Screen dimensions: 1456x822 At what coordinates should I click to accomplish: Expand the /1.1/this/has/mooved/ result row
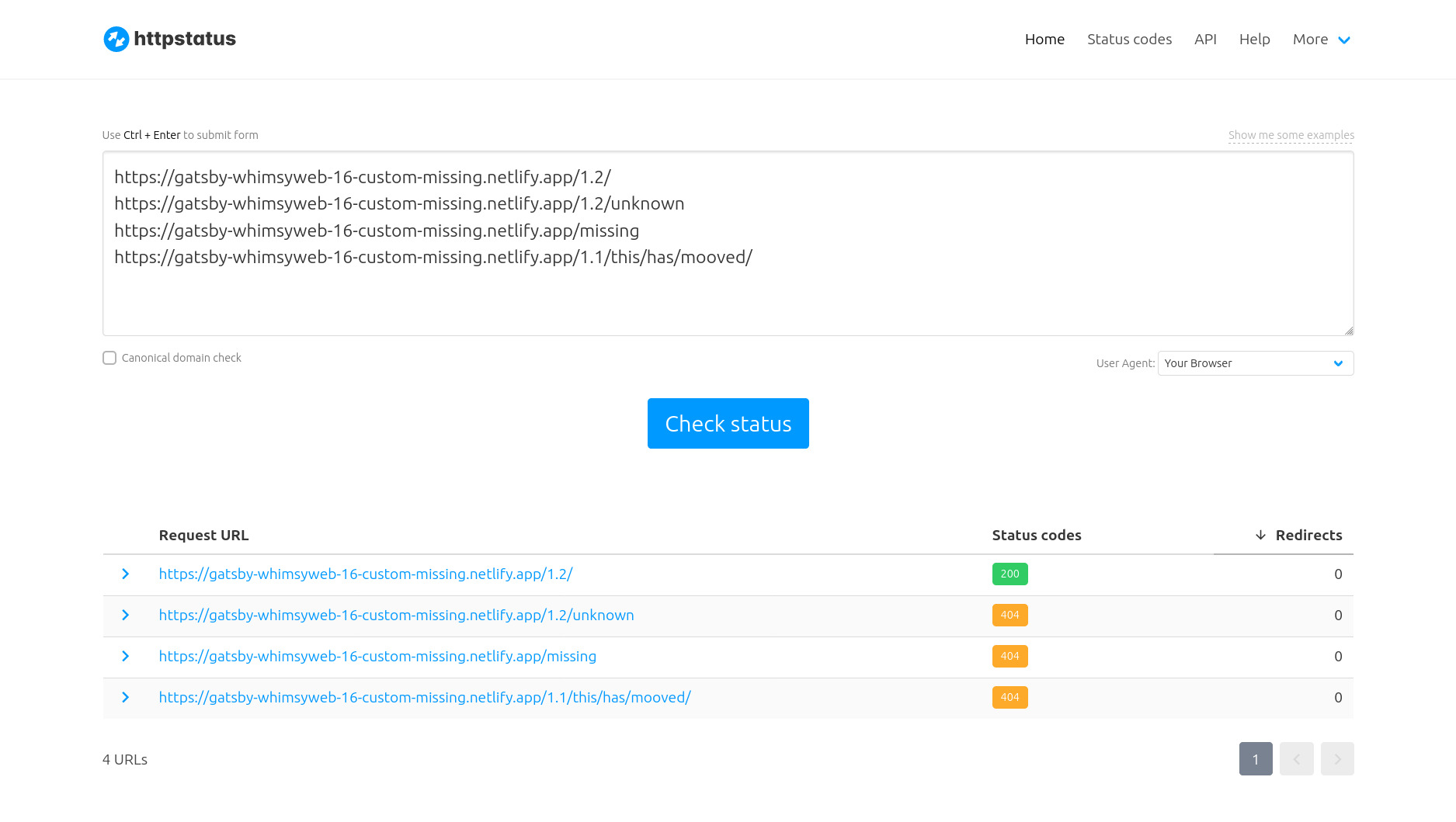[125, 698]
